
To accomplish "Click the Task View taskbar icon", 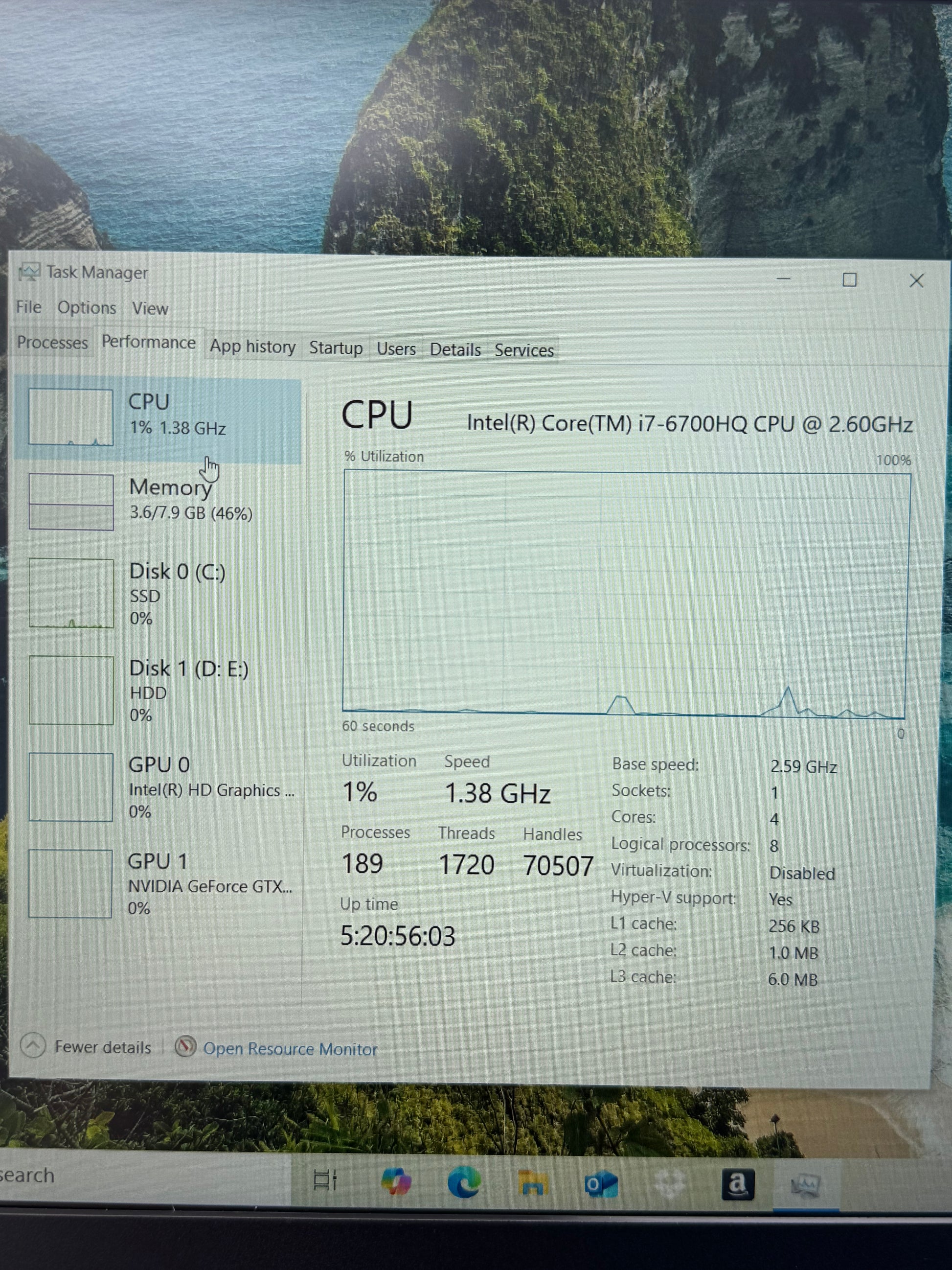I will (325, 1181).
